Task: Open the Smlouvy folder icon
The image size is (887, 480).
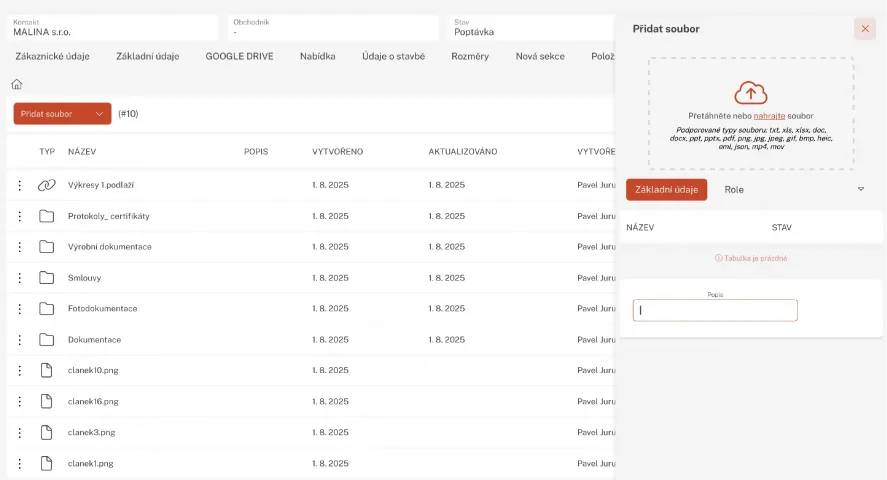Action: (x=46, y=278)
